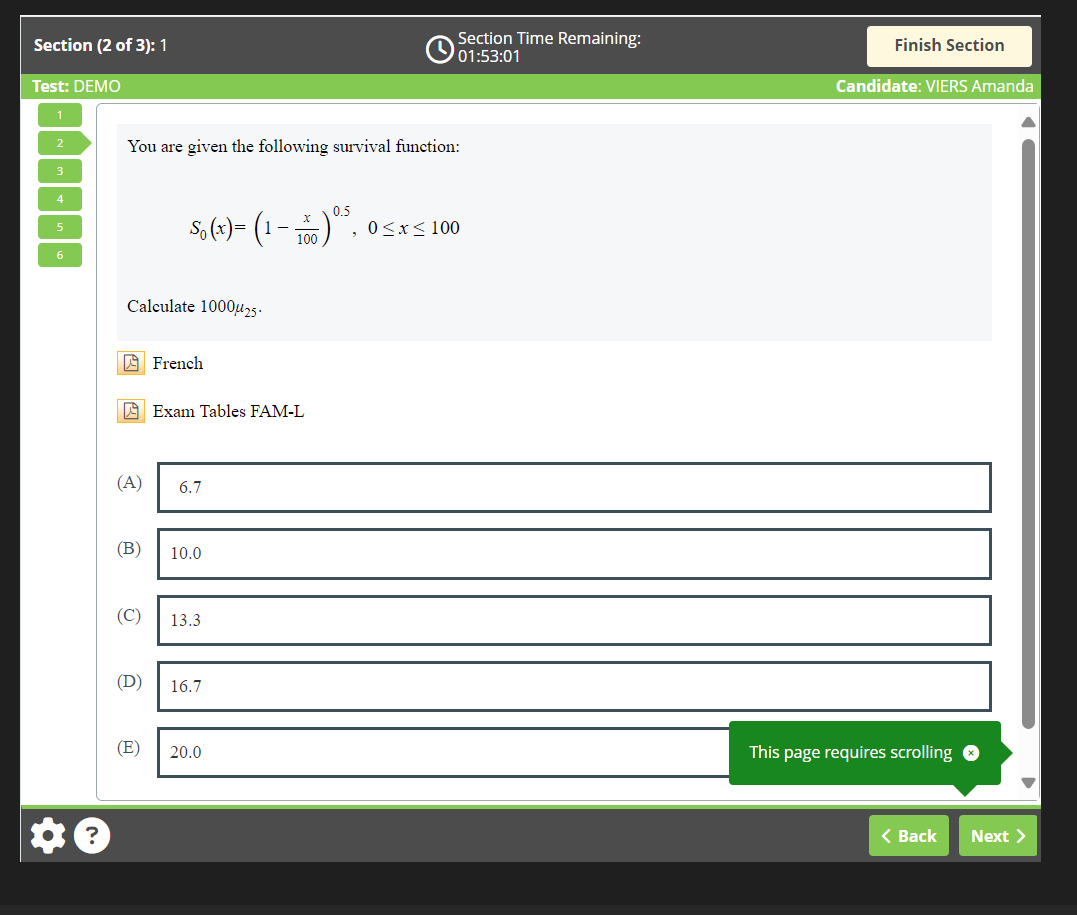Select answer choice (E) 20.0

coord(440,752)
